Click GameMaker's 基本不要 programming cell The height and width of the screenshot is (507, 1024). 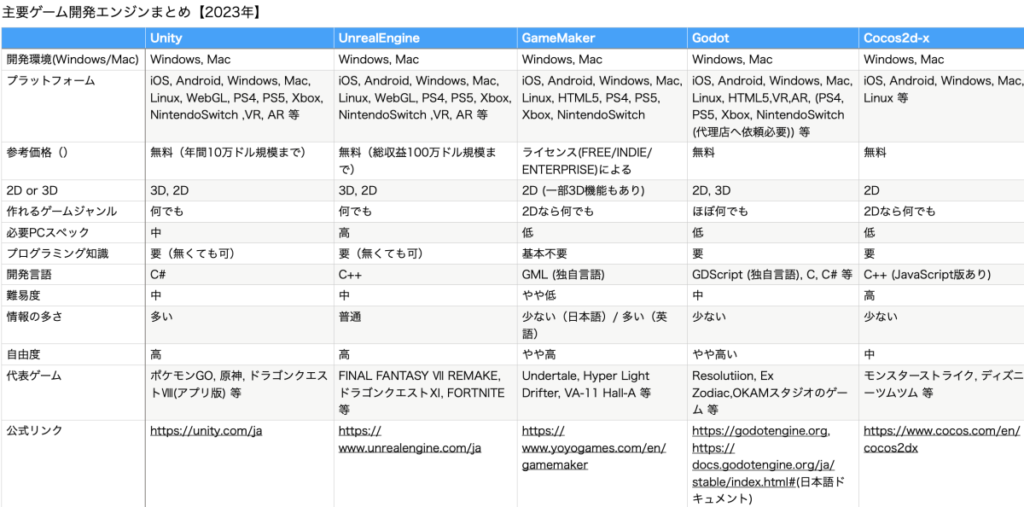point(602,254)
